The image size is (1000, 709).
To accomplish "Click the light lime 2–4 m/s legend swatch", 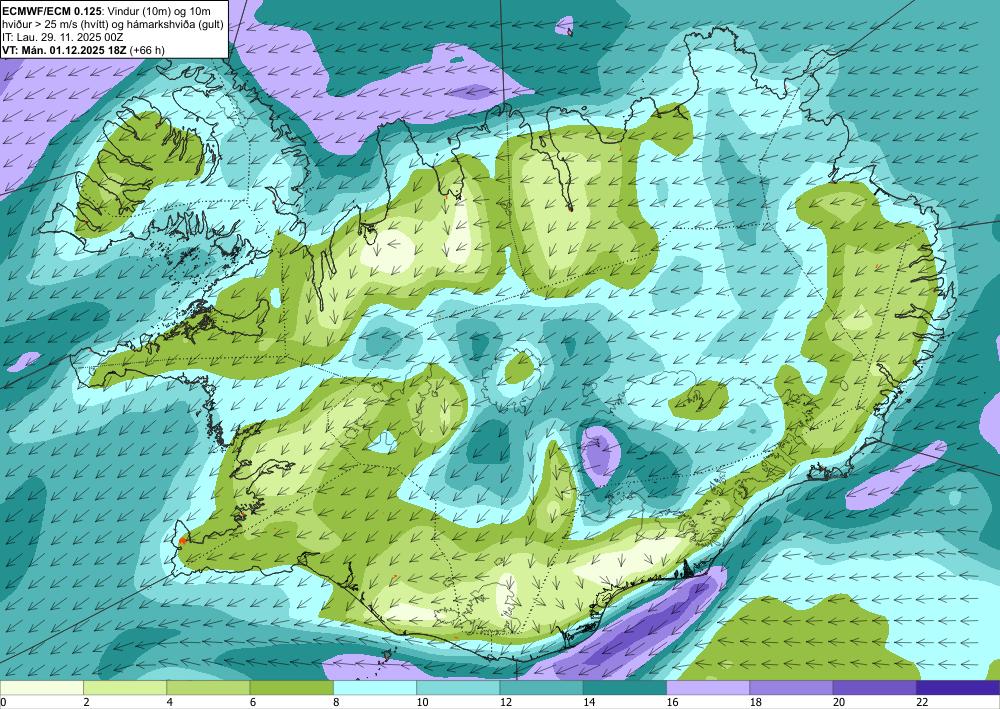I will click(125, 688).
